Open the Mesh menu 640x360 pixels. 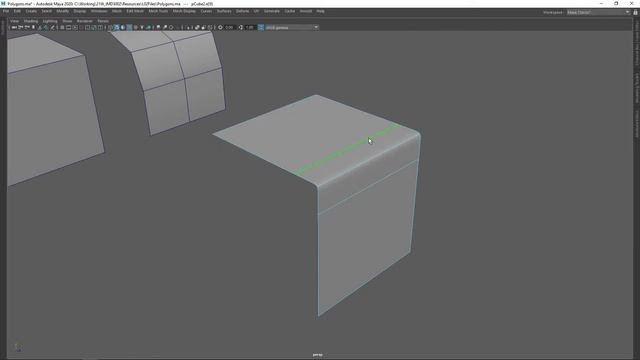[117, 11]
